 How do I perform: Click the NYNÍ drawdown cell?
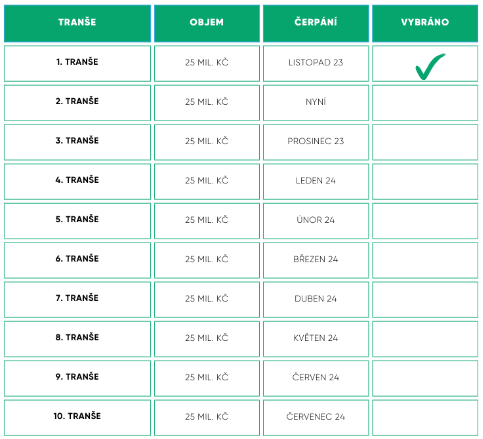point(316,103)
